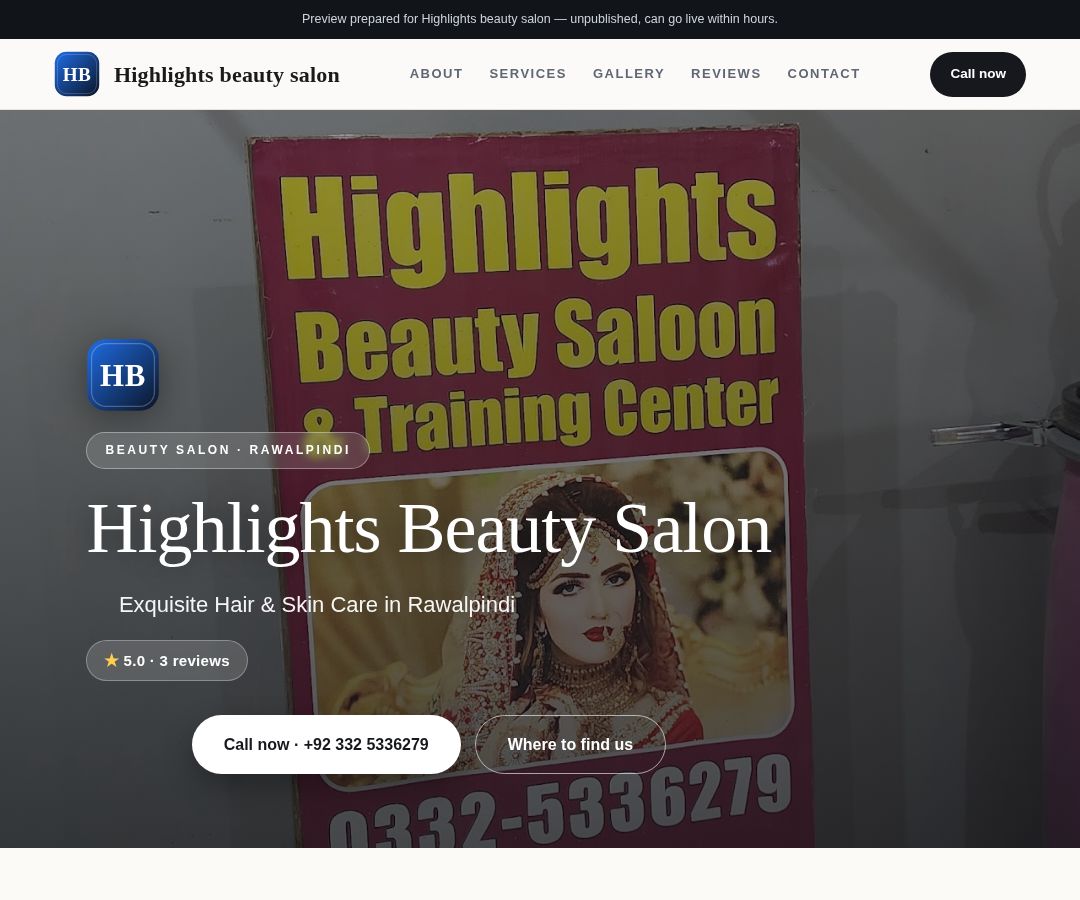Click the Beauty Salon · Rawalpindi tag
This screenshot has width=1080, height=900.
pyautogui.click(x=227, y=450)
